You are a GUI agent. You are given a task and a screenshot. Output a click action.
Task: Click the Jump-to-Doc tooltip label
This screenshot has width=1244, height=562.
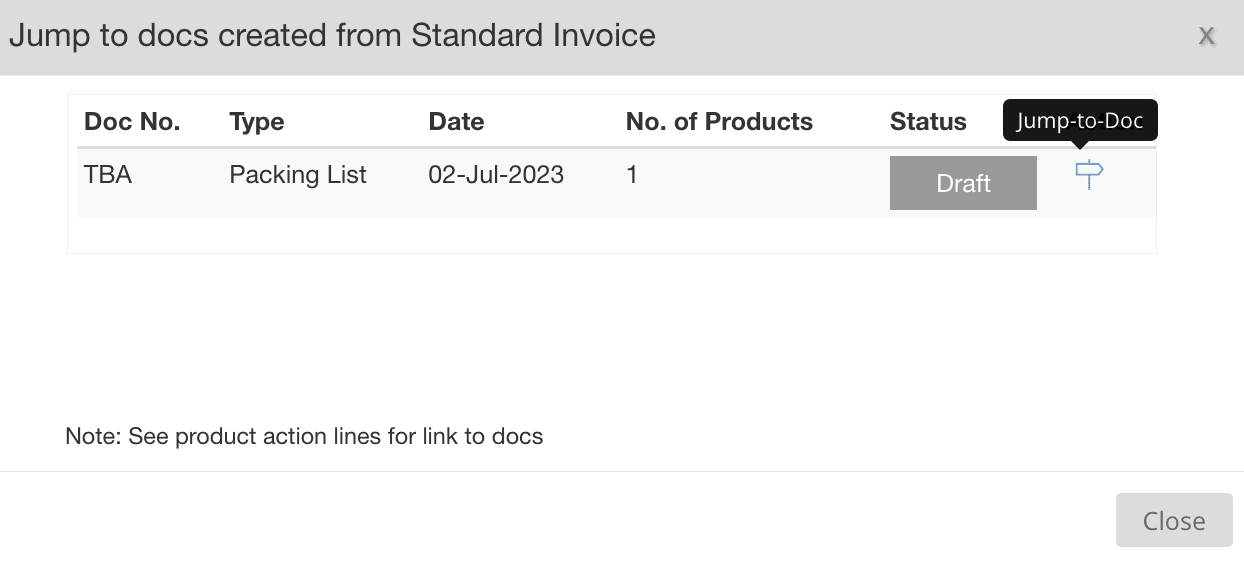(1080, 121)
